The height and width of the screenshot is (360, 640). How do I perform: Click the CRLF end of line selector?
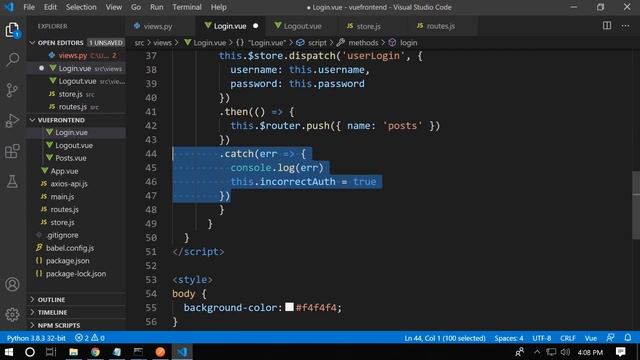point(568,338)
